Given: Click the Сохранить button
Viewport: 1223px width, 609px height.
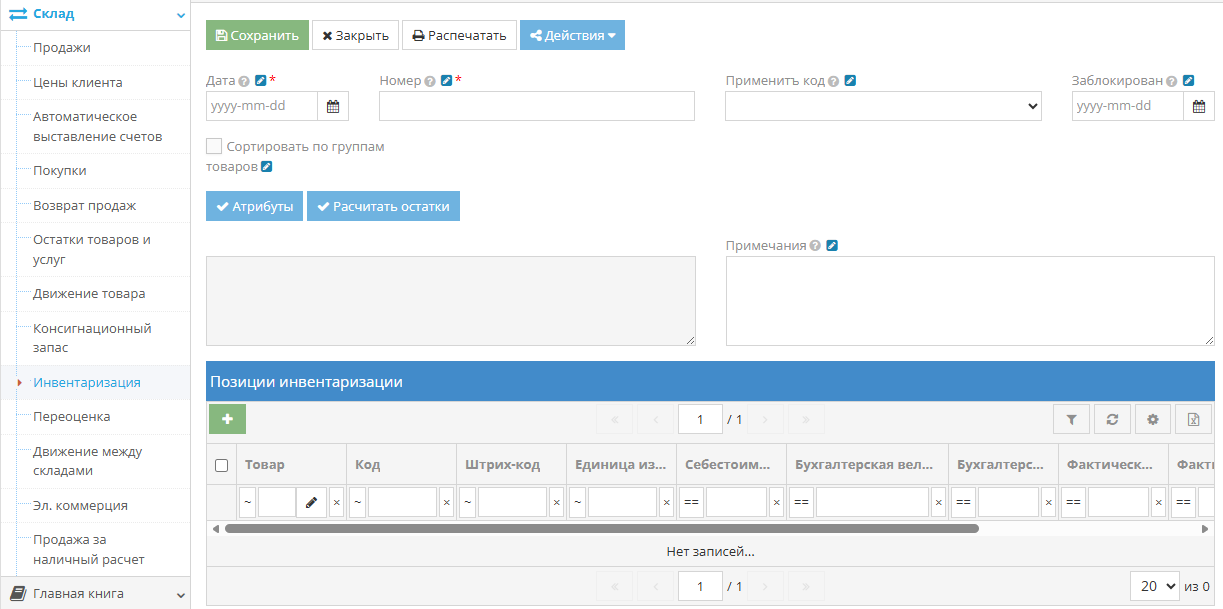Looking at the screenshot, I should coord(257,35).
